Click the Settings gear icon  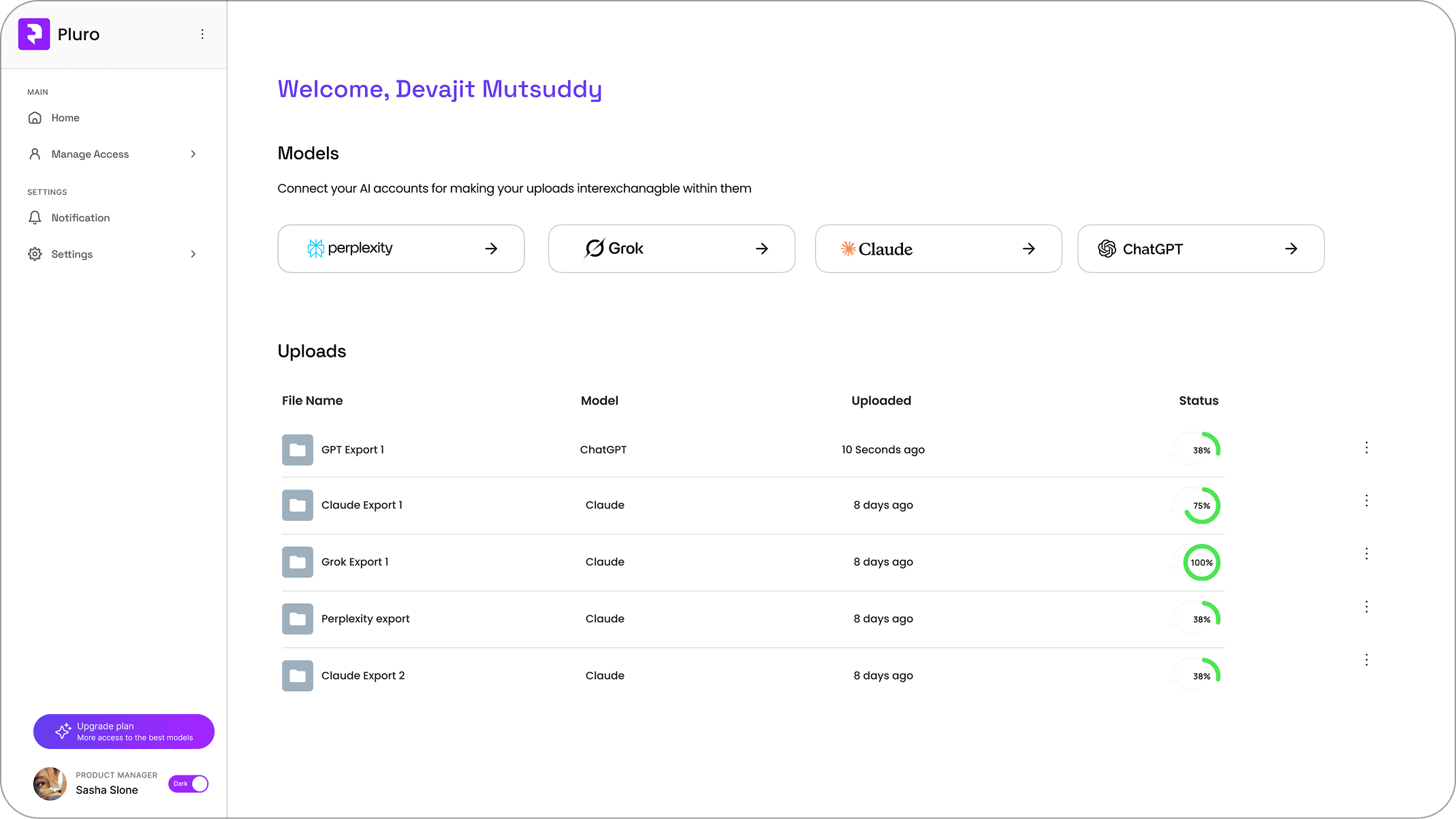(35, 254)
